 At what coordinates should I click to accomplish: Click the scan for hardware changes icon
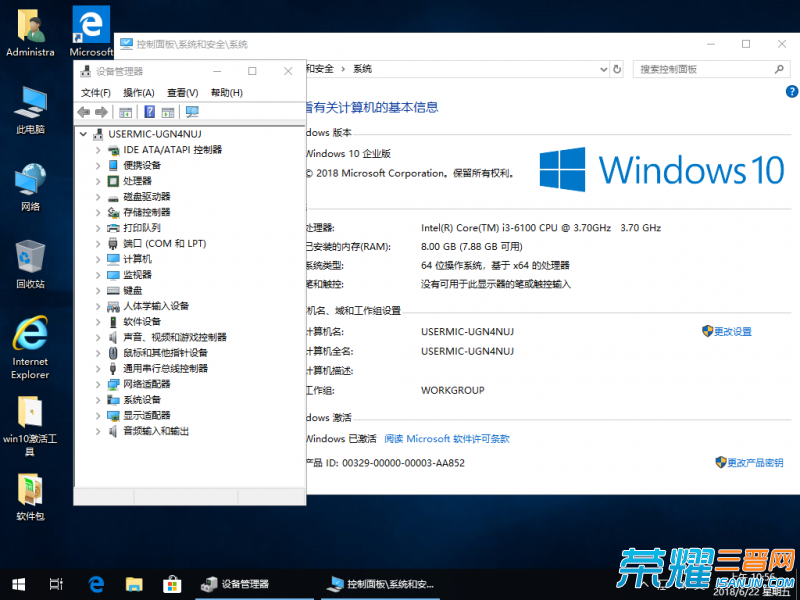pyautogui.click(x=192, y=112)
